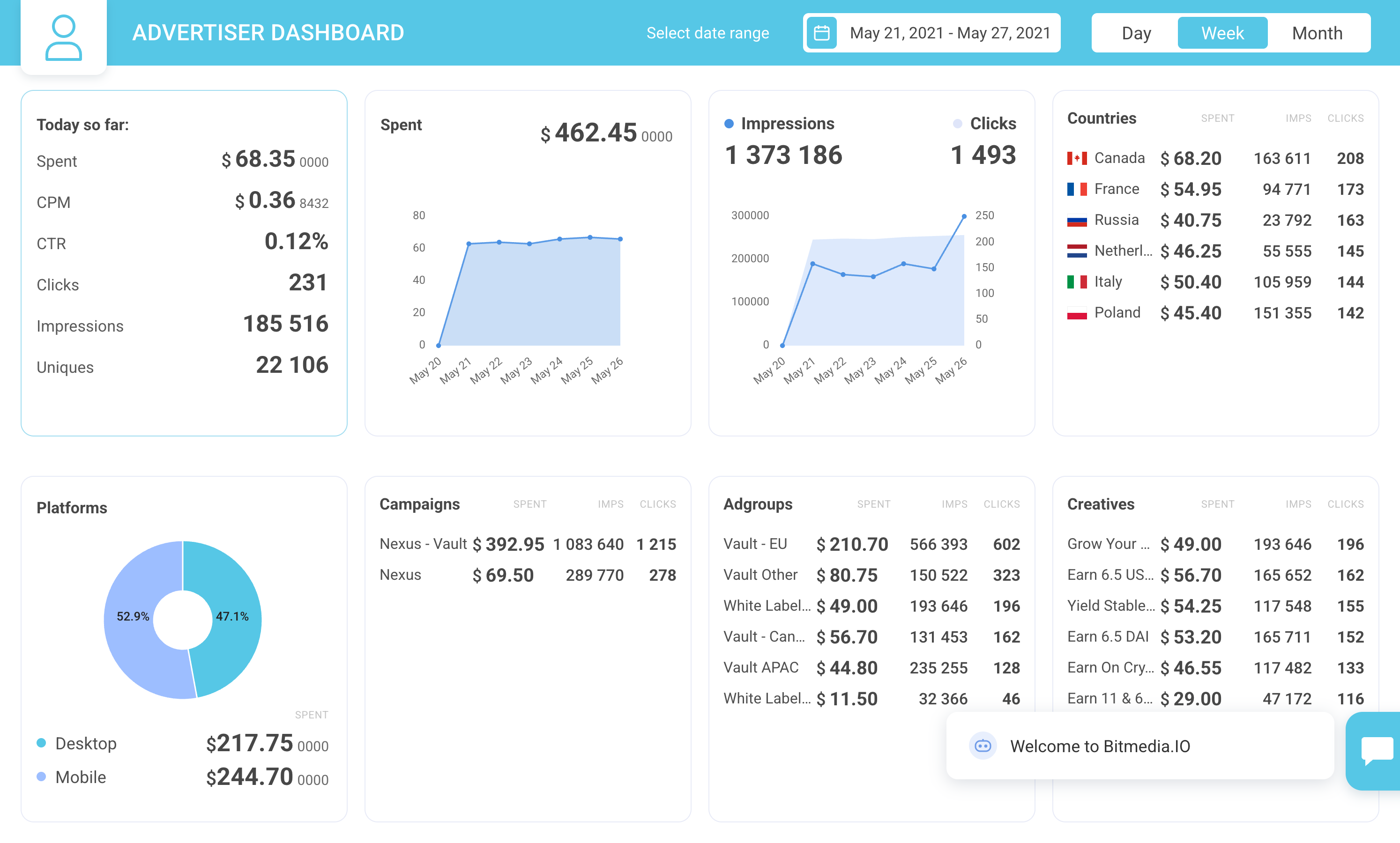Click the Poland flag icon
1400x843 pixels.
pyautogui.click(x=1077, y=313)
